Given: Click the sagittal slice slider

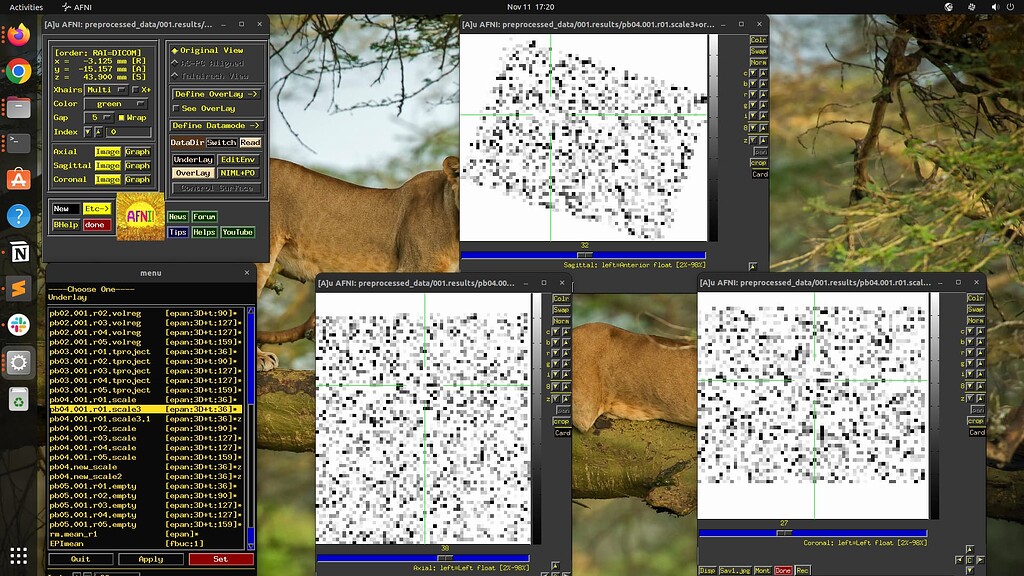Looking at the screenshot, I should [x=583, y=255].
